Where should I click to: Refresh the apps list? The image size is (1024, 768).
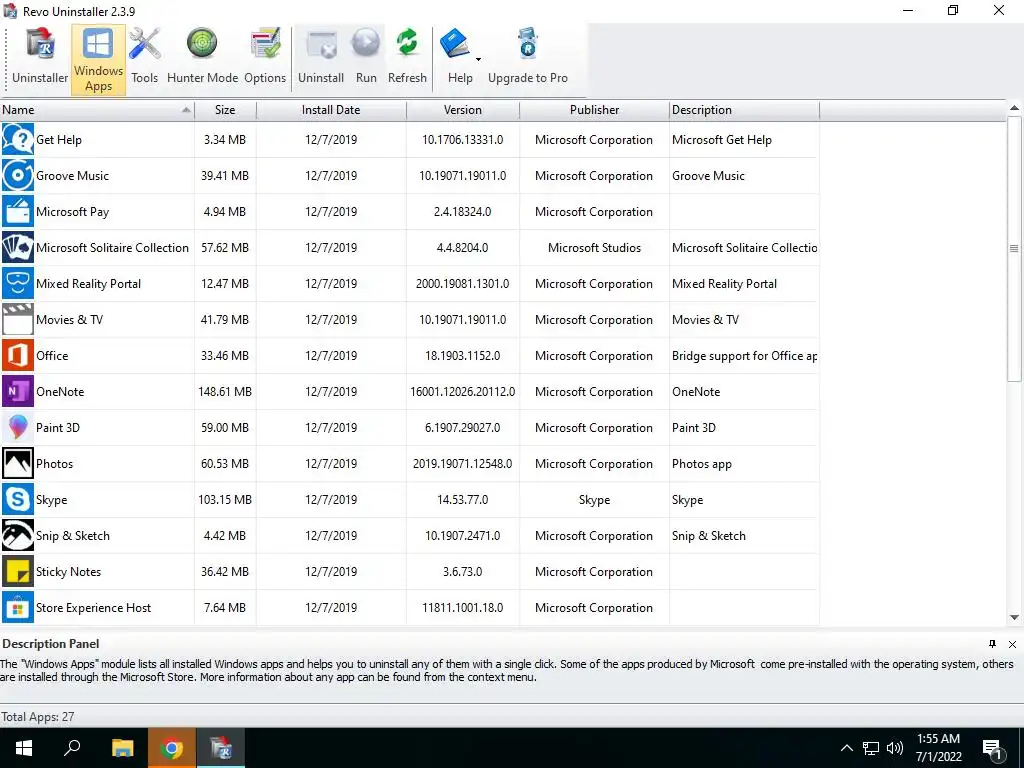click(x=407, y=57)
